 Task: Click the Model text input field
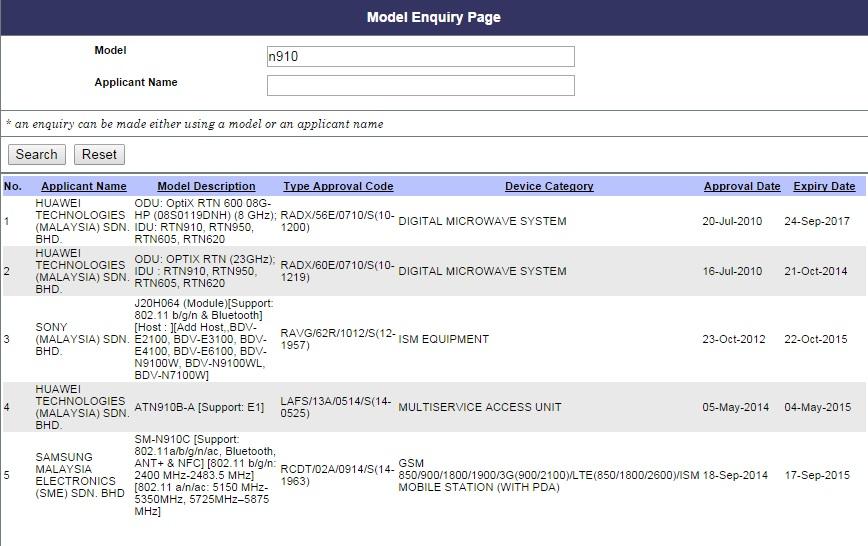click(420, 57)
